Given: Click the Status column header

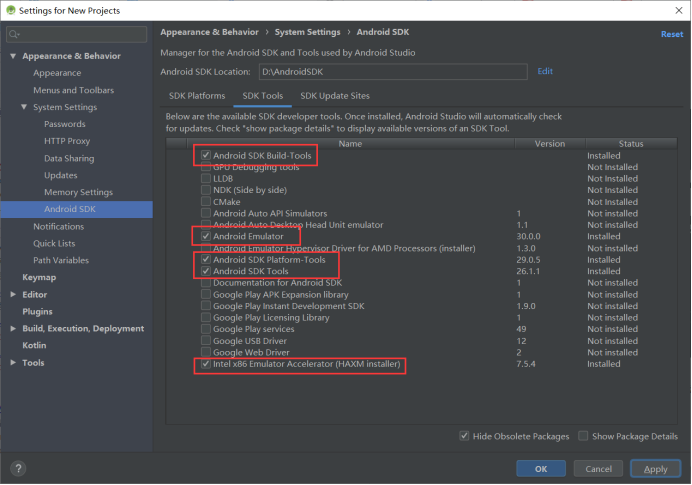Looking at the screenshot, I should pos(631,143).
